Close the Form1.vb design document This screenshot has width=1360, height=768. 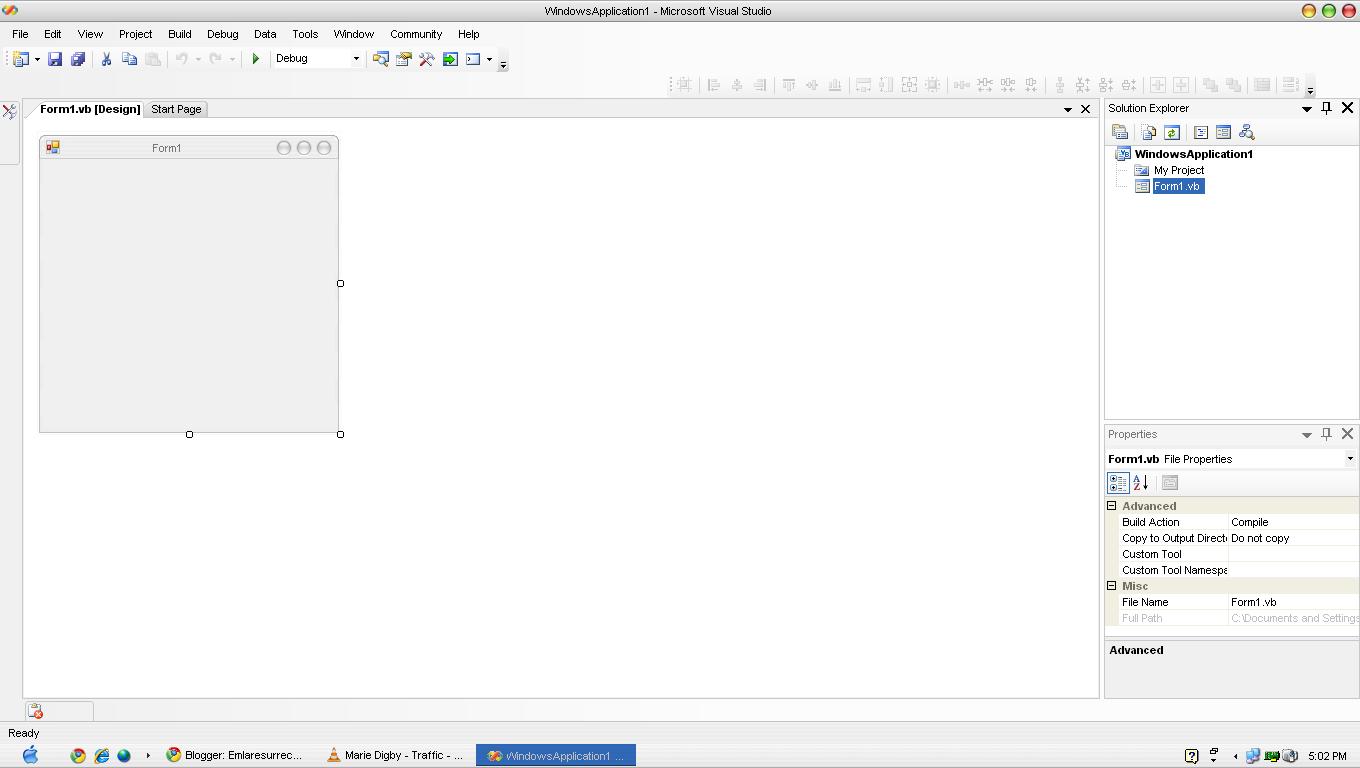[x=1086, y=109]
